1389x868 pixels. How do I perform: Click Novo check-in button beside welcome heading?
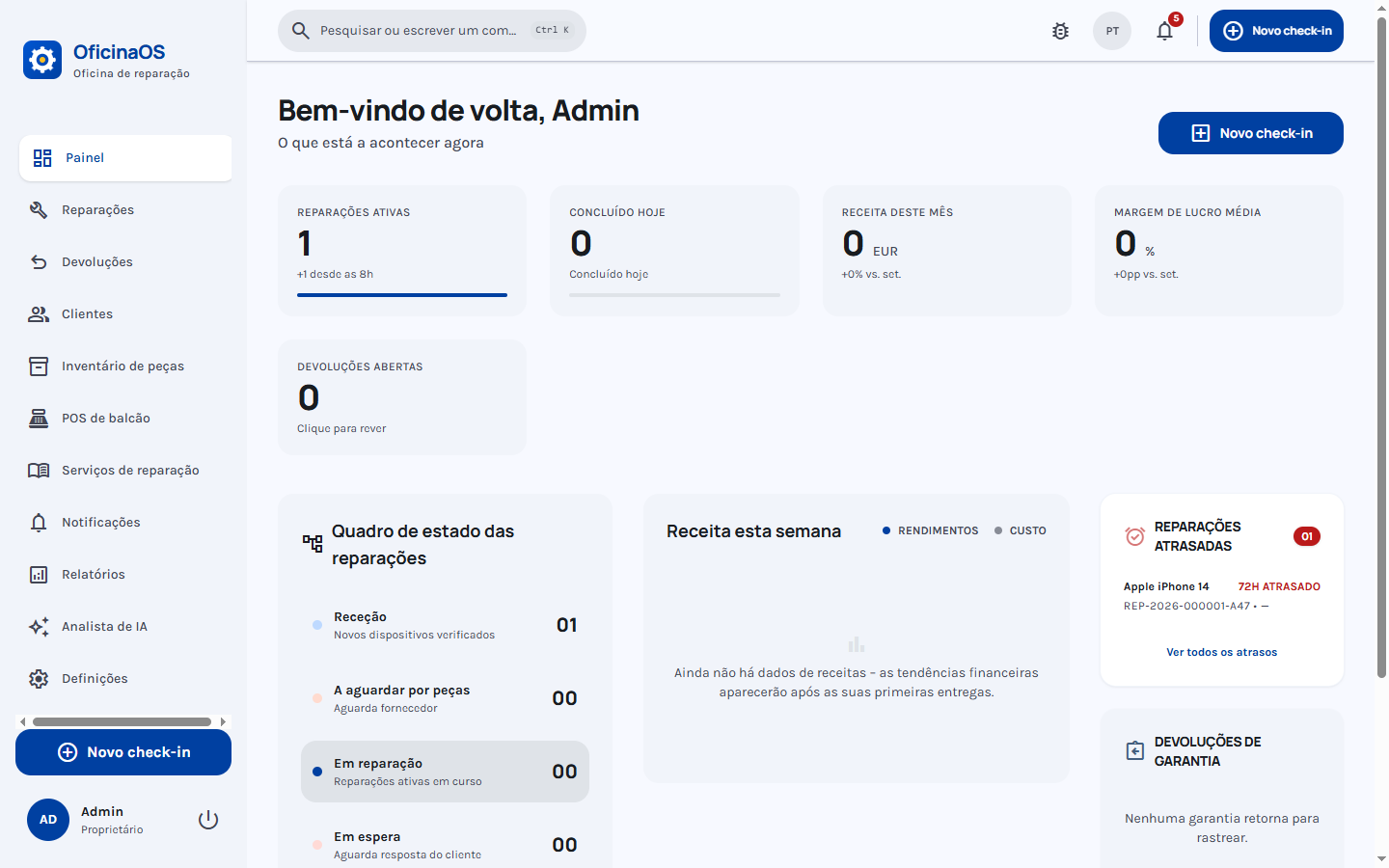1250,133
